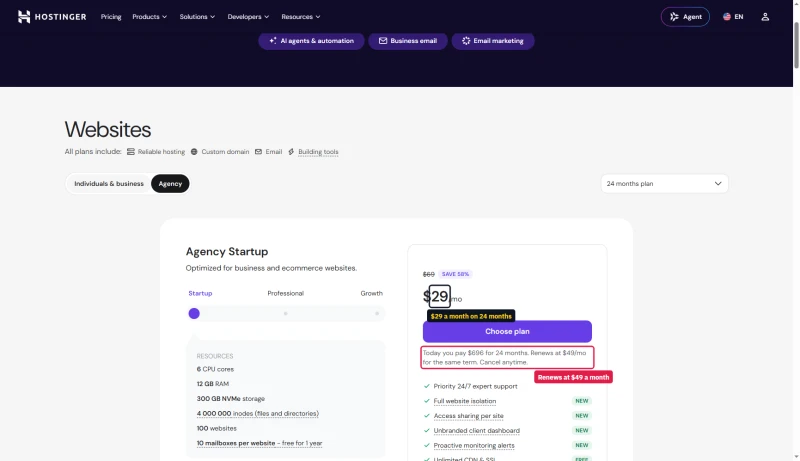Click the Reliable hosting label

(161, 151)
